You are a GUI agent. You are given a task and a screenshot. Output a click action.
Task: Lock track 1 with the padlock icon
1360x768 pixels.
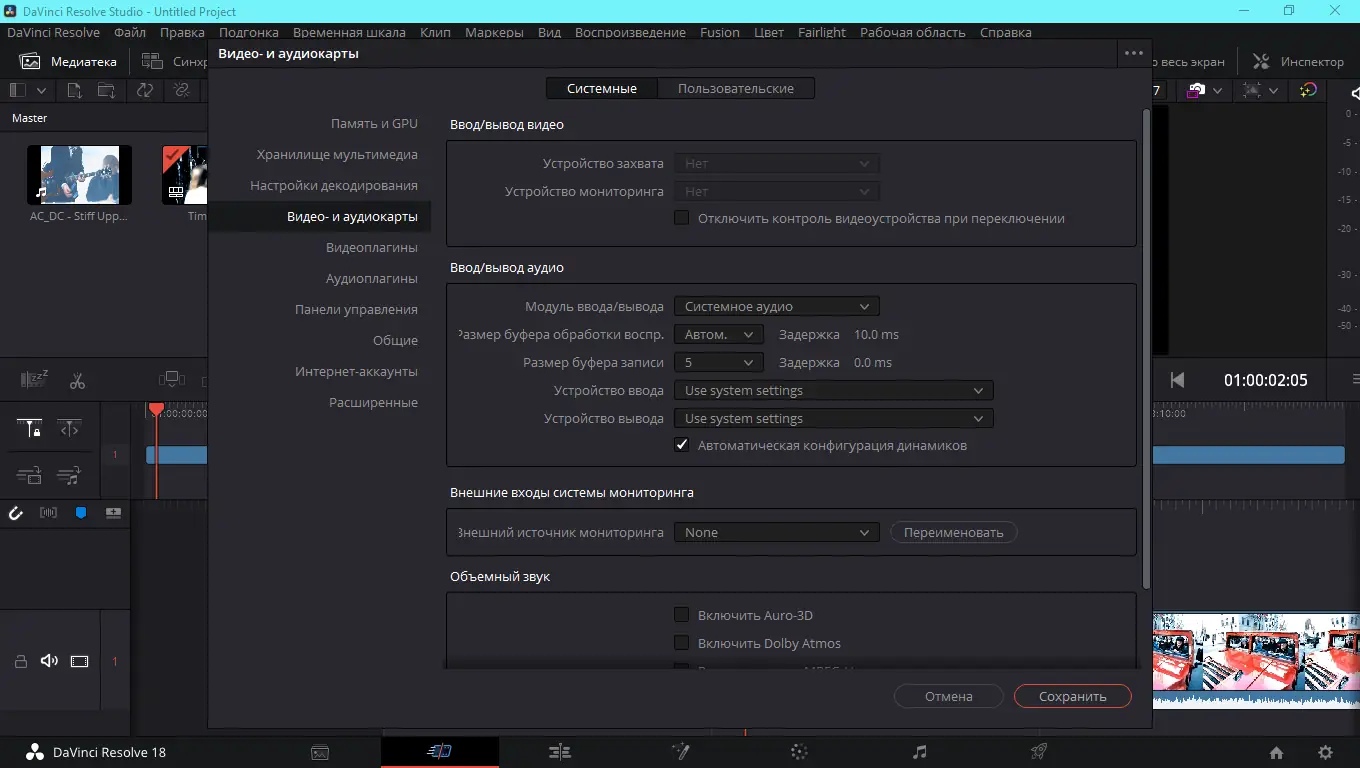[x=20, y=661]
